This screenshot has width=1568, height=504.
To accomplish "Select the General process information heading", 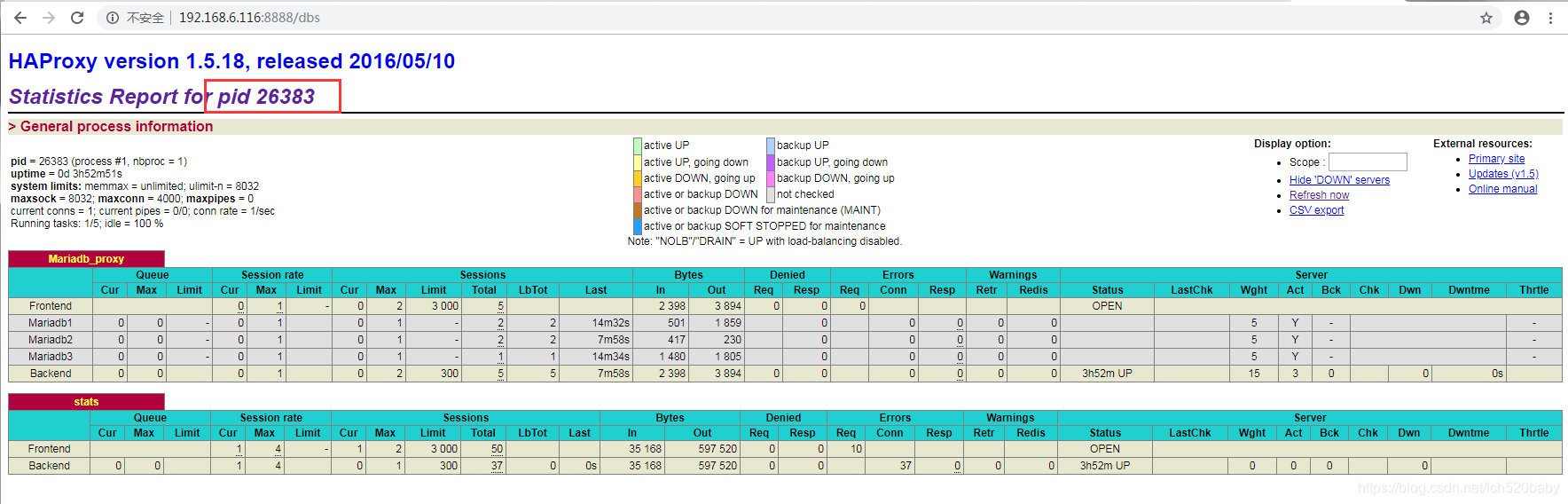I will 116,127.
